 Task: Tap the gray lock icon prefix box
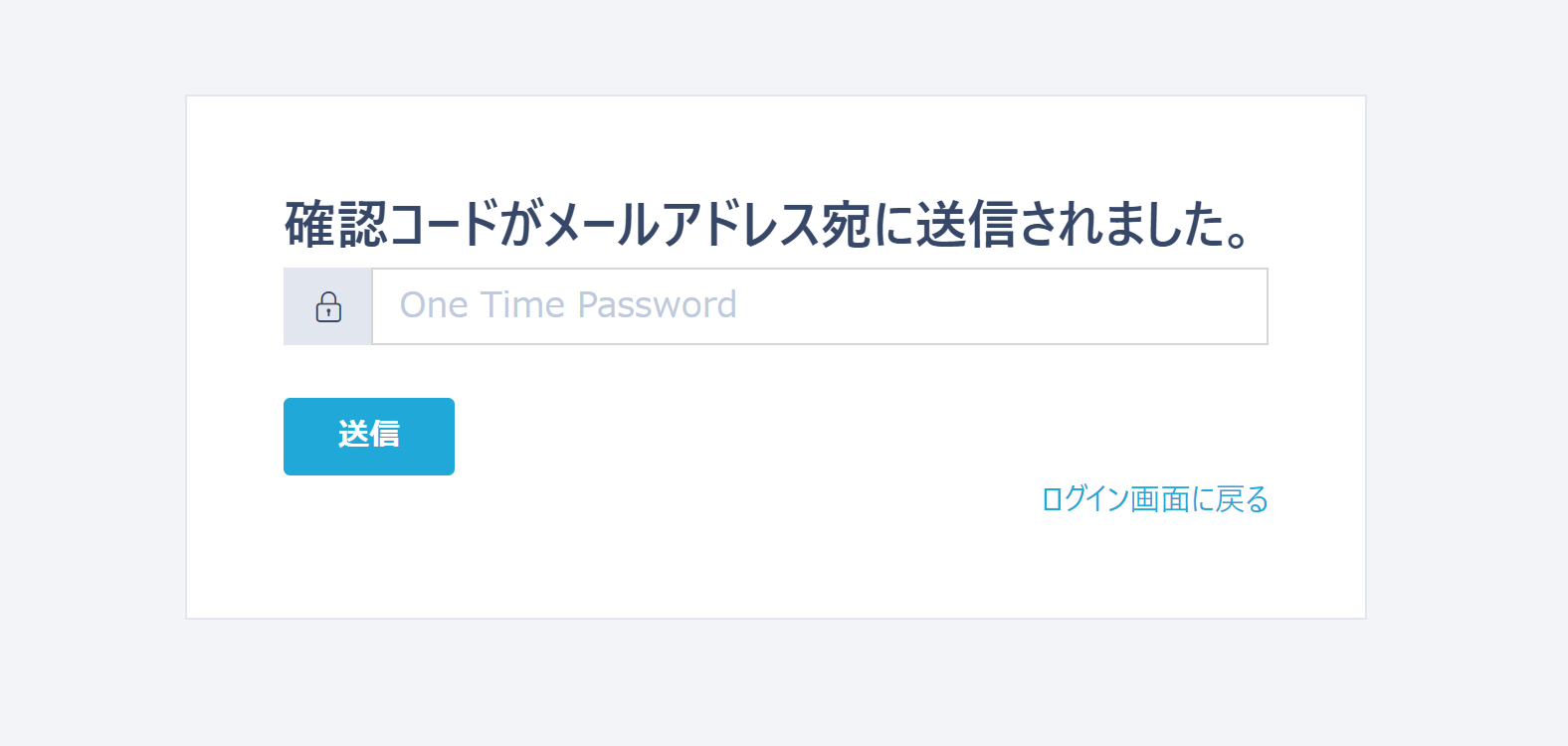pyautogui.click(x=328, y=306)
